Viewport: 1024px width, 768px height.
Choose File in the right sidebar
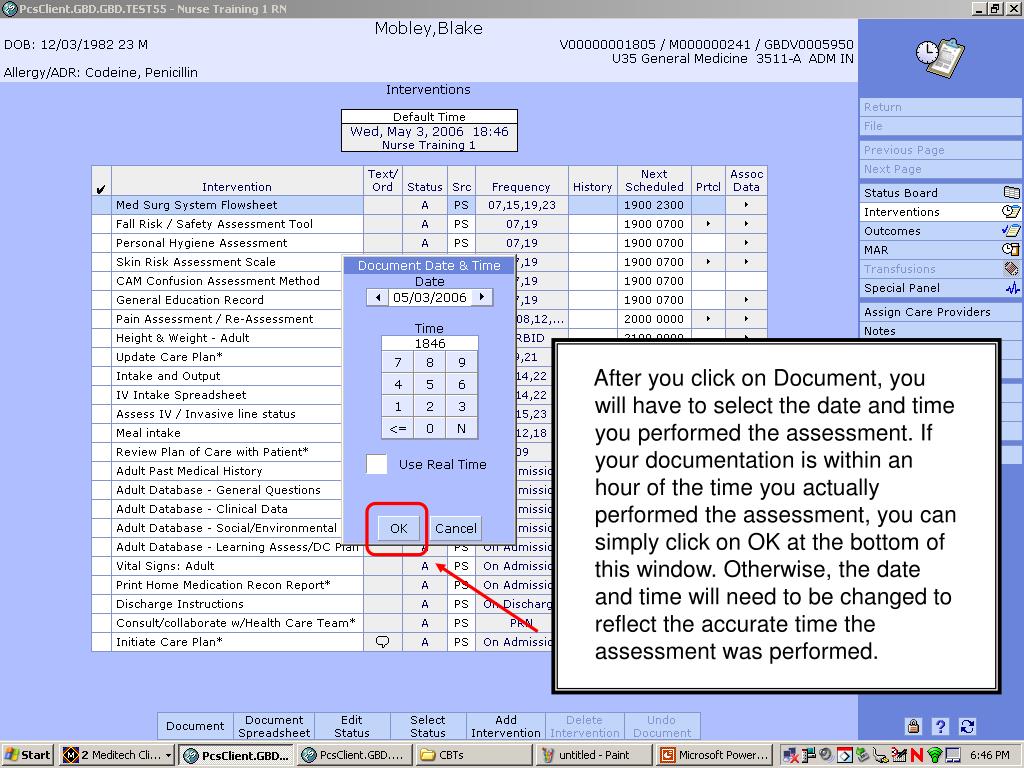(940, 126)
